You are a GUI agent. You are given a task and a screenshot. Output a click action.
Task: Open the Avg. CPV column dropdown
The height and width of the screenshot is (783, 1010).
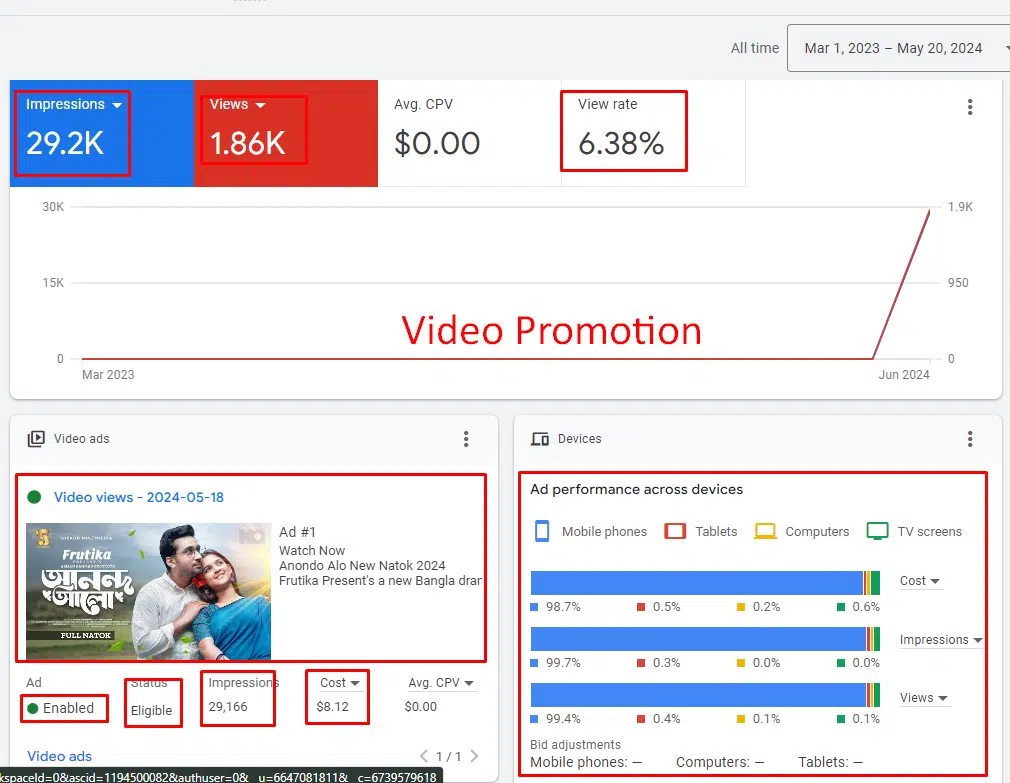point(469,684)
